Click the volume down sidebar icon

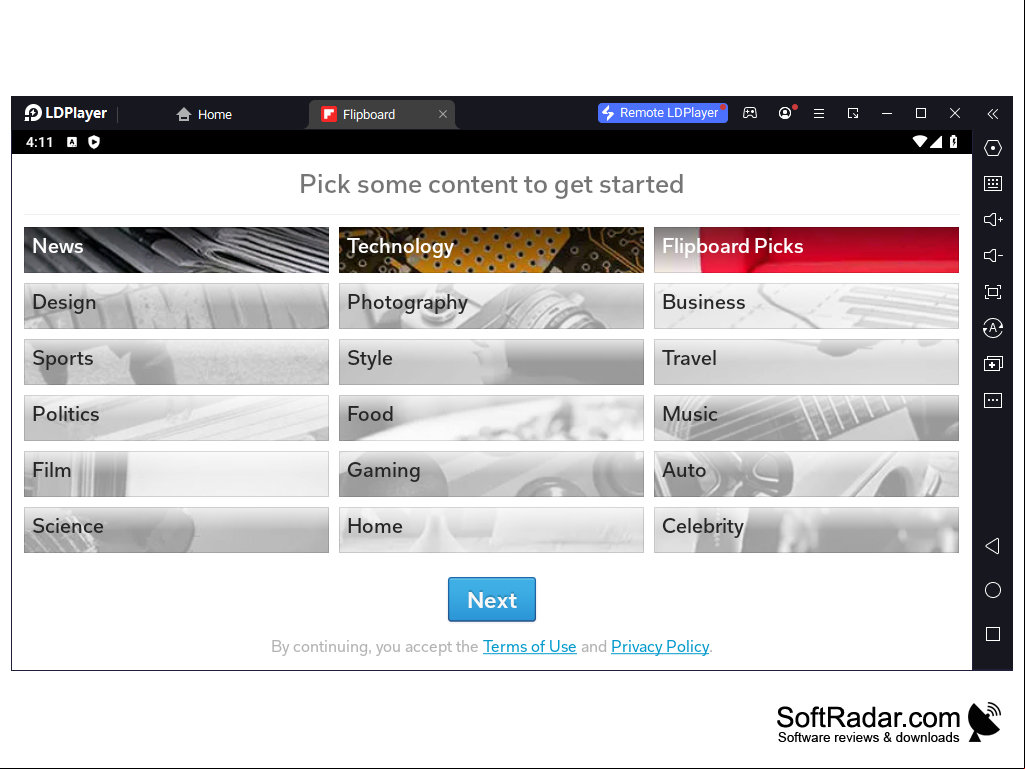tap(992, 256)
